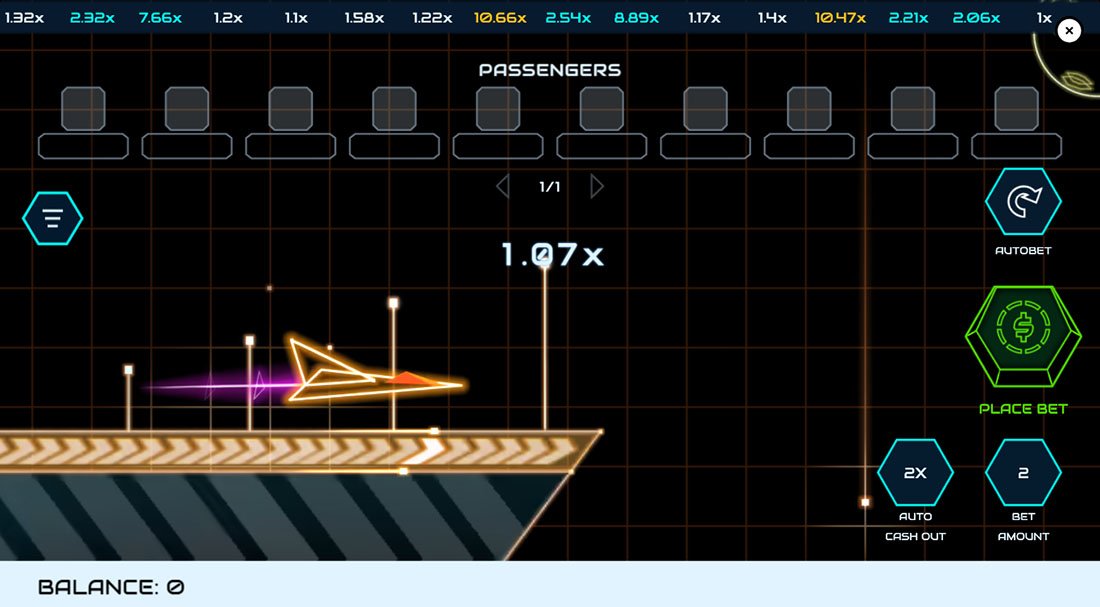The image size is (1100, 607).
Task: Select the 1.2x history multiplier
Action: (228, 18)
